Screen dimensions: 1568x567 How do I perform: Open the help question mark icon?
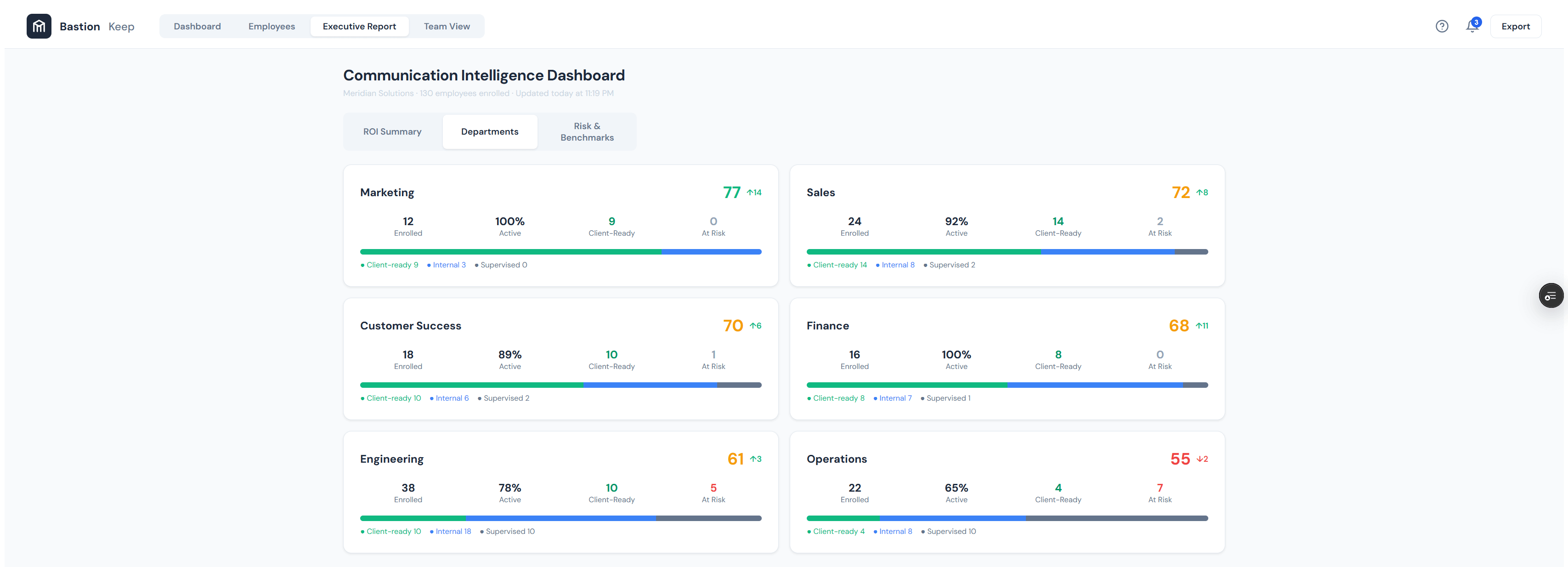(1441, 26)
